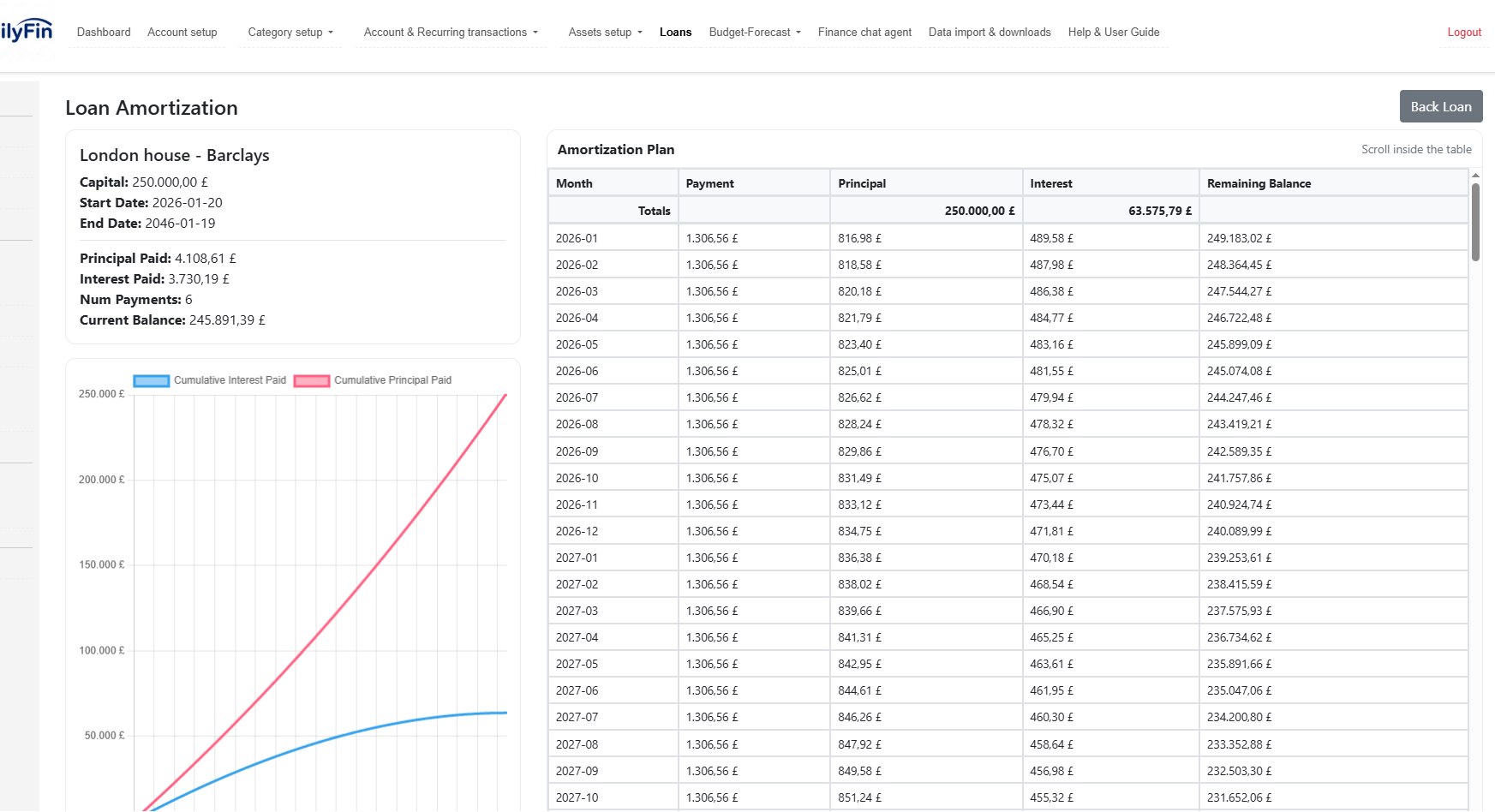Open Finance chat agent
This screenshot has width=1495, height=812.
(x=864, y=32)
